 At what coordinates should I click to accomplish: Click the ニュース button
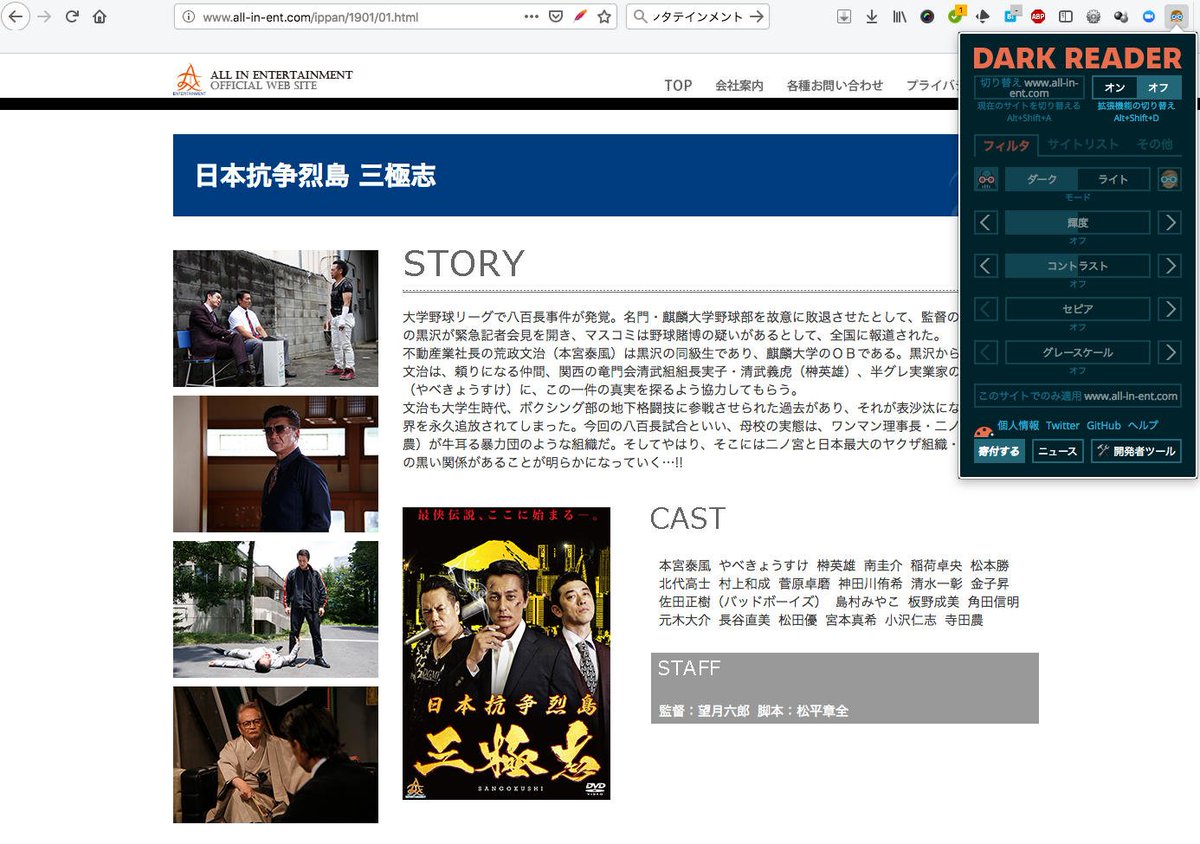[x=1058, y=451]
